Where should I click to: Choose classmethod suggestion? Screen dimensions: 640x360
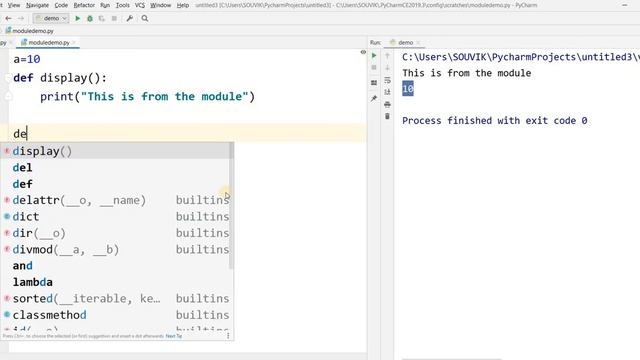click(x=117, y=315)
